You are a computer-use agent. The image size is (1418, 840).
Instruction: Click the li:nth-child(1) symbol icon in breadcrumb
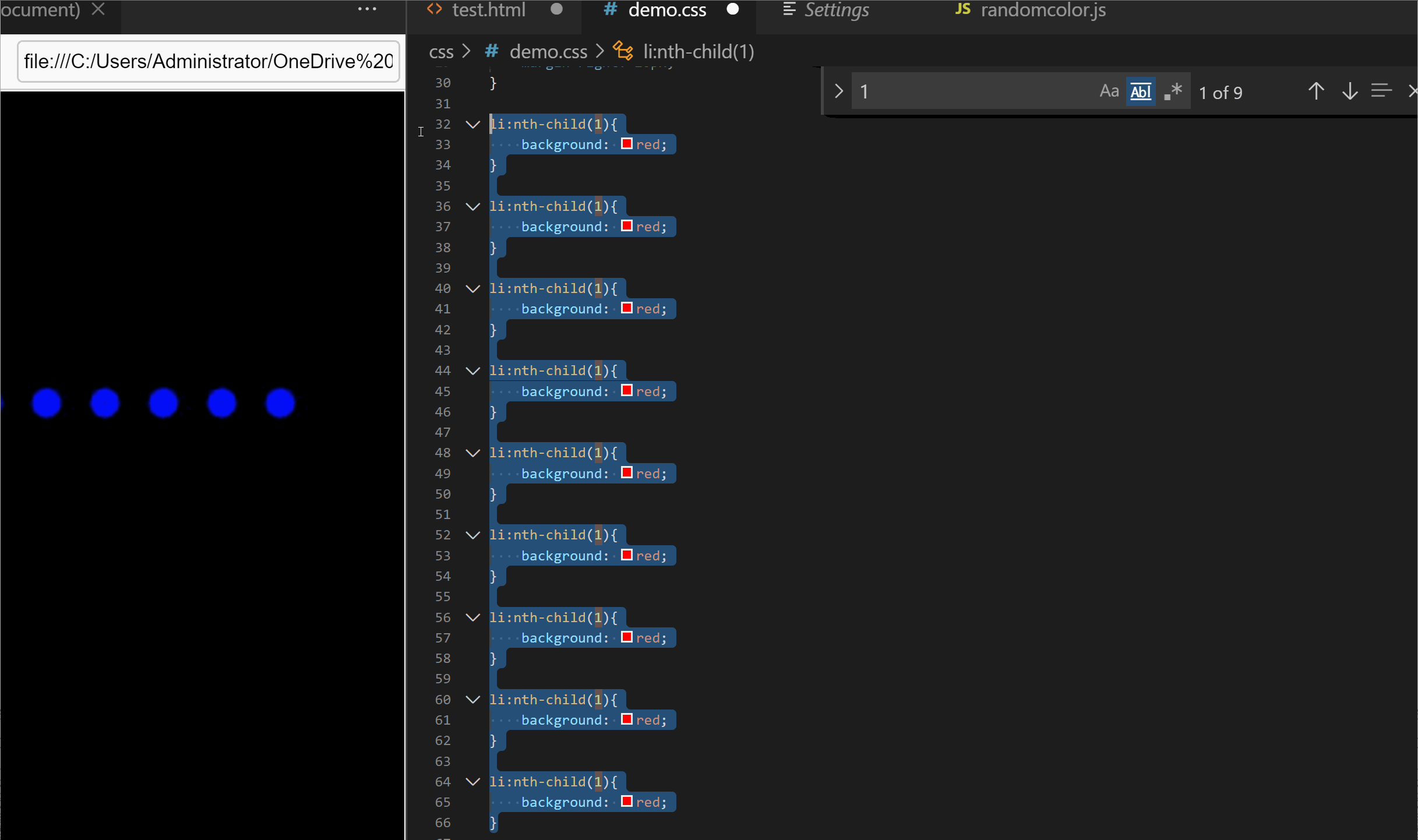(x=623, y=51)
